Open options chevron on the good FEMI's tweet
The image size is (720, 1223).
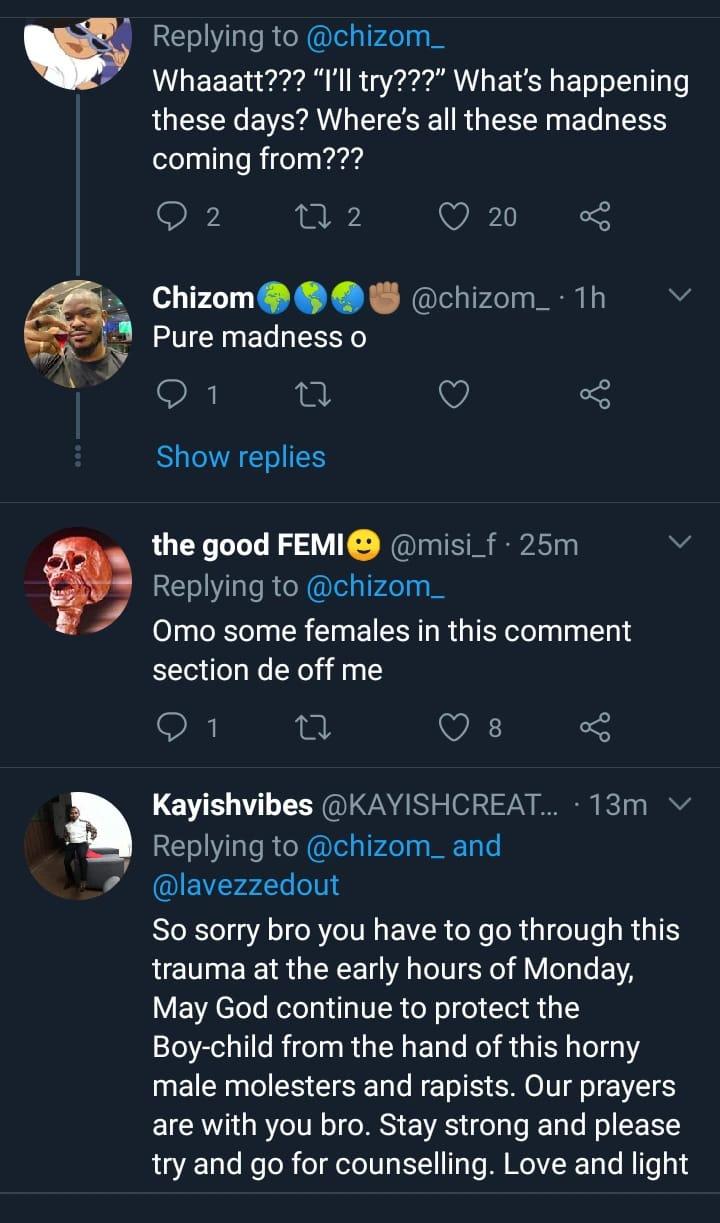click(679, 543)
